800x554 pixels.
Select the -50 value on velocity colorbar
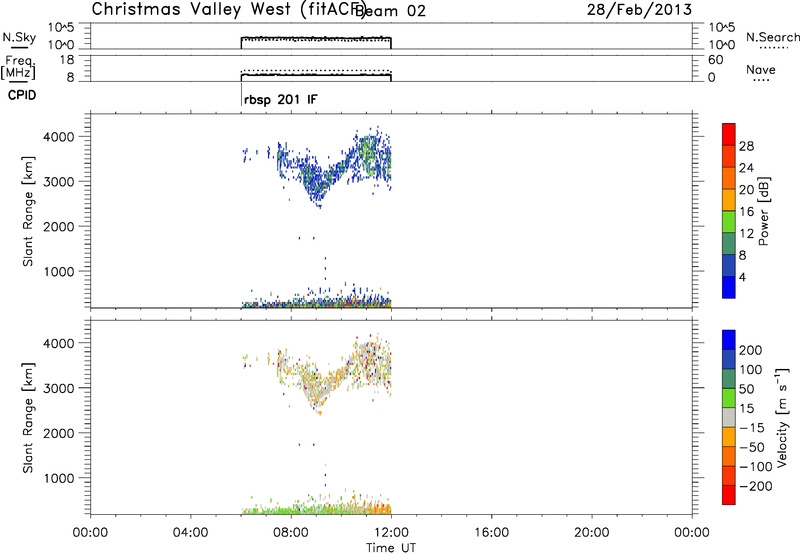coord(752,447)
